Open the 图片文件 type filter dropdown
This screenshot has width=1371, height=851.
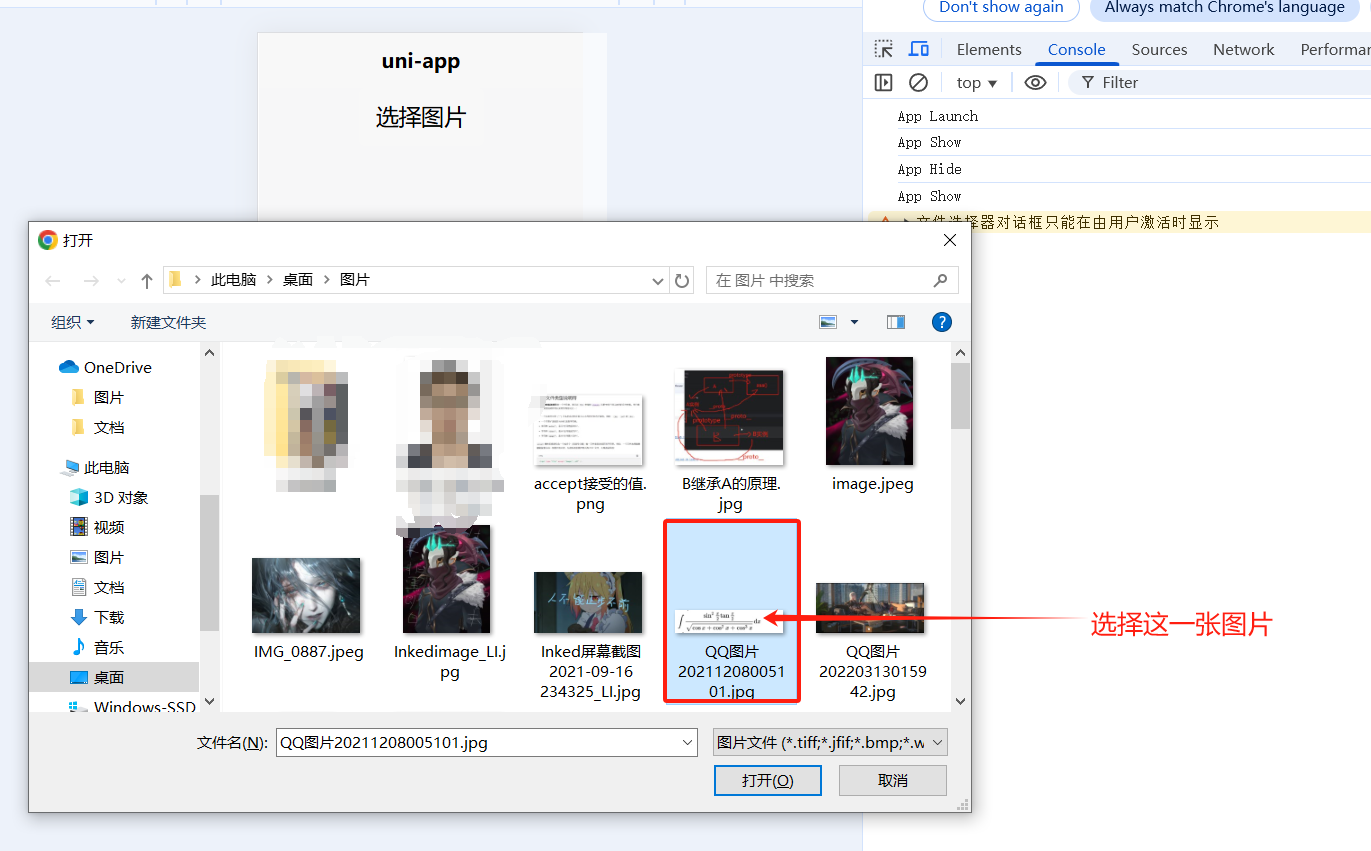[x=829, y=742]
